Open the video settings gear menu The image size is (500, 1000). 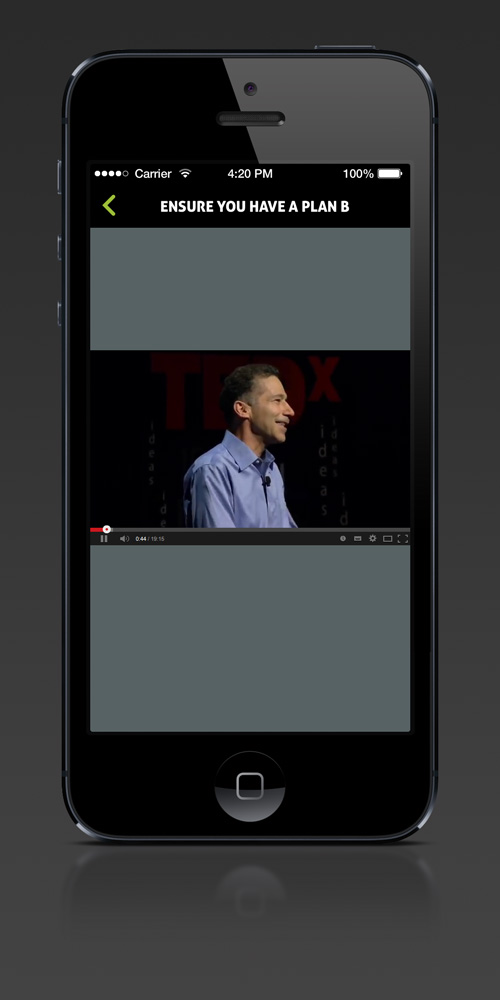pyautogui.click(x=372, y=539)
